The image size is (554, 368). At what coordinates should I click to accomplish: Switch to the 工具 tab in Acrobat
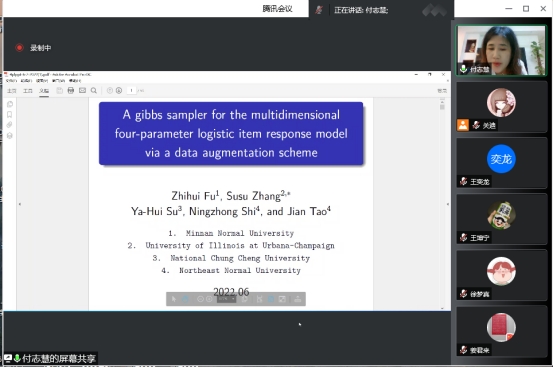click(x=28, y=91)
